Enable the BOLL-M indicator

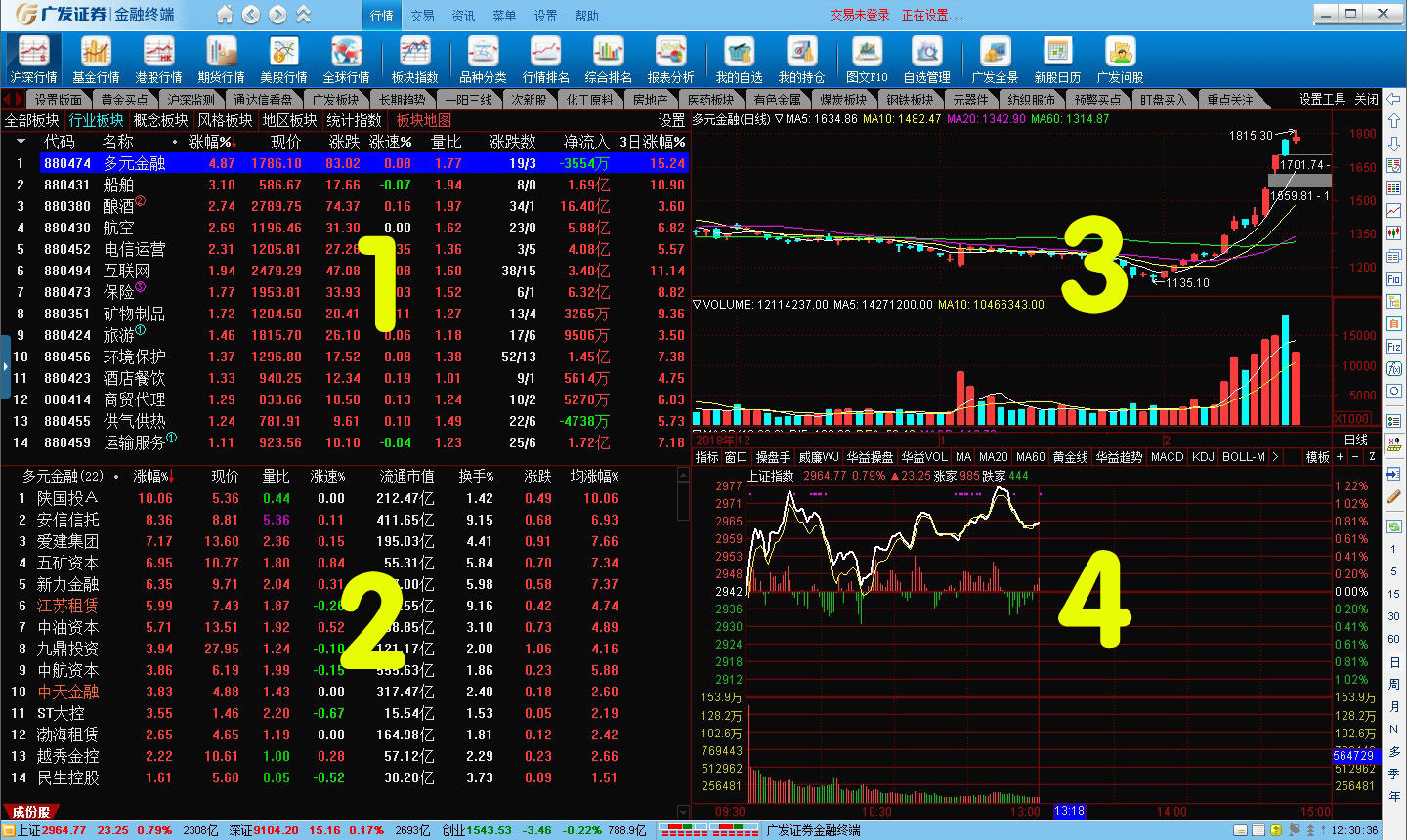coord(1243,456)
